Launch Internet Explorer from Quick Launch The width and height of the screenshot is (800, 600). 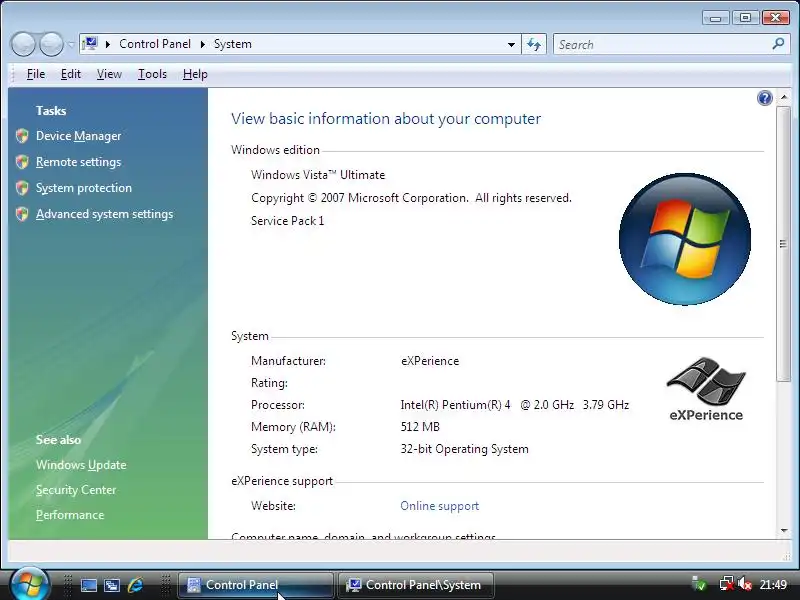click(136, 585)
